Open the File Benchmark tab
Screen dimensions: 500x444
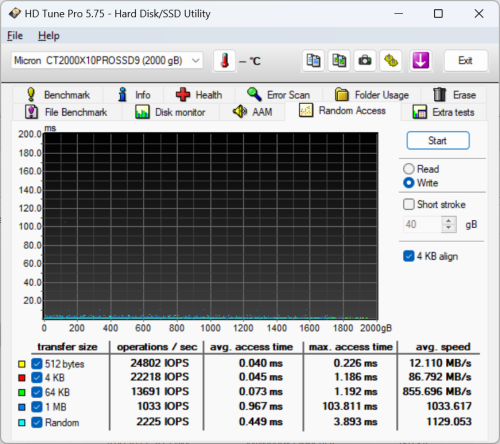(x=67, y=112)
